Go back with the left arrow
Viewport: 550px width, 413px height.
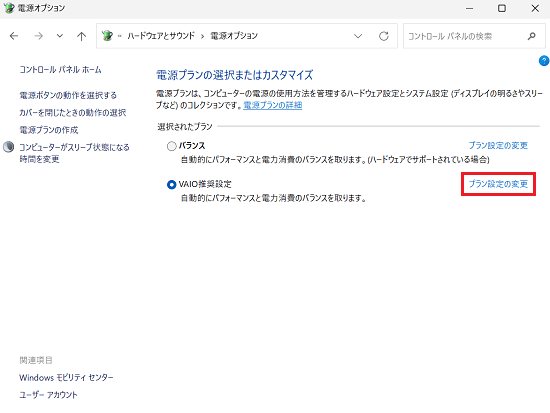click(14, 36)
